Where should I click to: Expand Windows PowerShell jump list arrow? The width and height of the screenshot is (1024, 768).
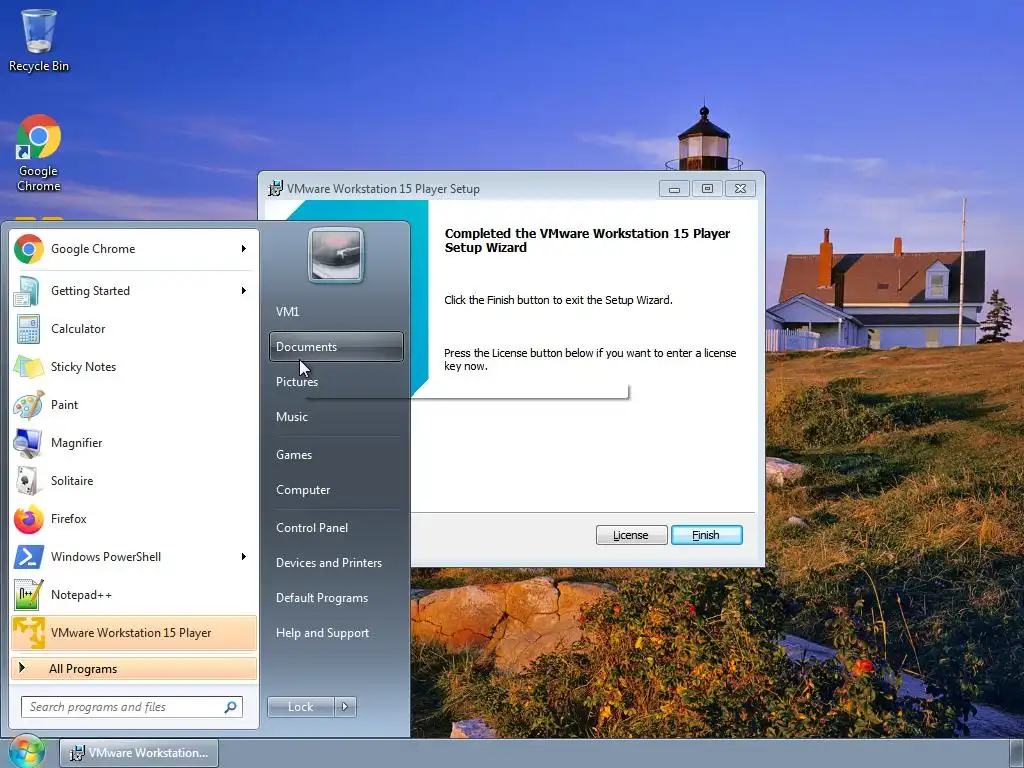pos(244,556)
